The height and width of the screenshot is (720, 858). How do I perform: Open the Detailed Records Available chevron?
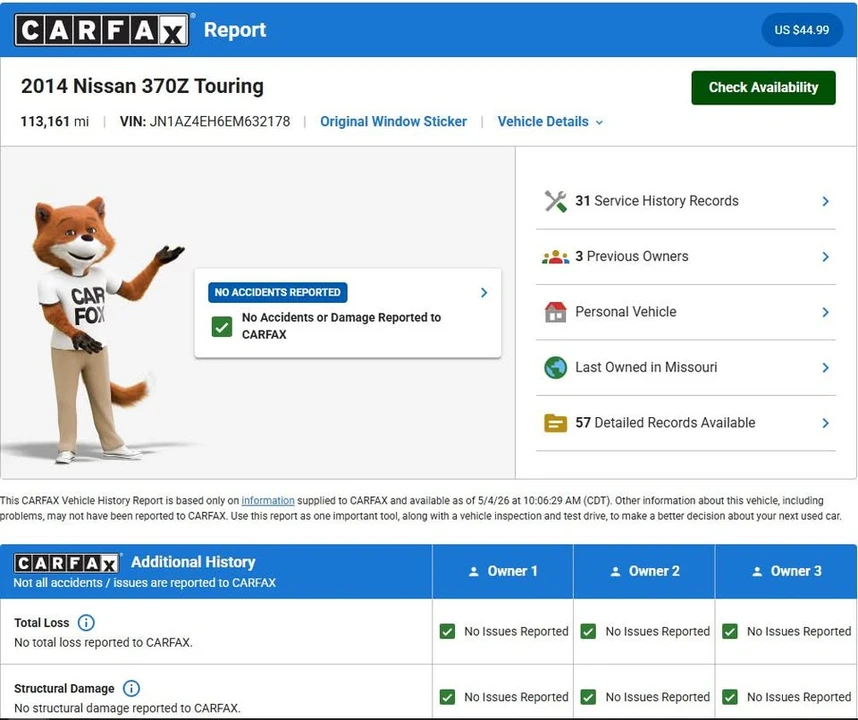(x=826, y=423)
